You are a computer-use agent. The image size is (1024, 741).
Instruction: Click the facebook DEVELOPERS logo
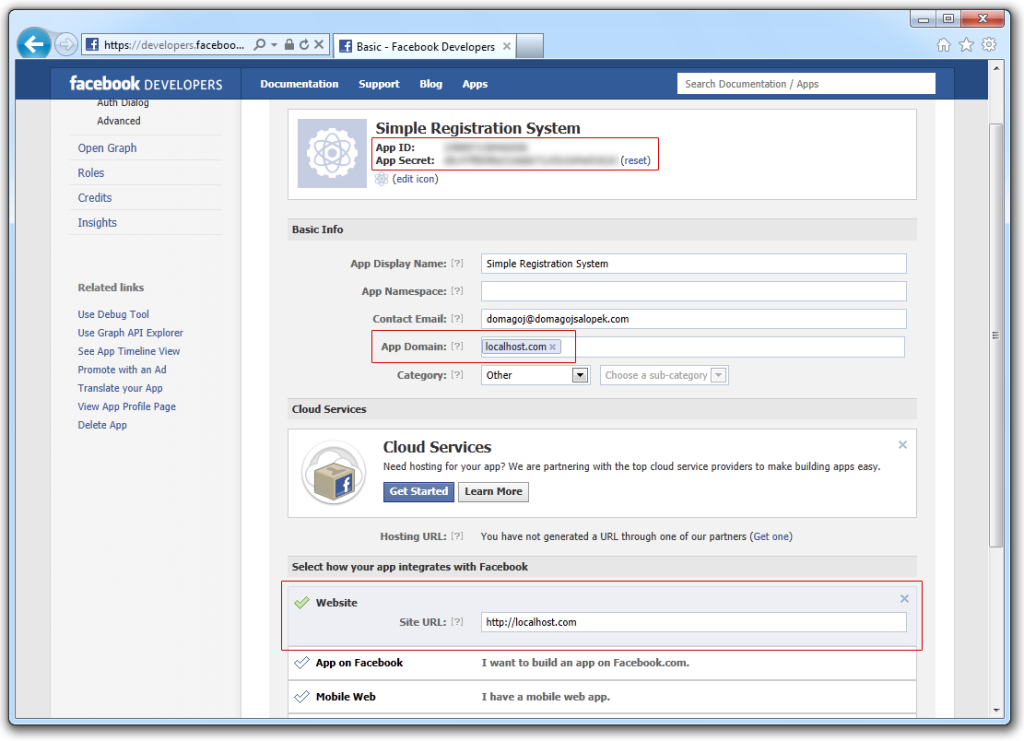point(146,84)
